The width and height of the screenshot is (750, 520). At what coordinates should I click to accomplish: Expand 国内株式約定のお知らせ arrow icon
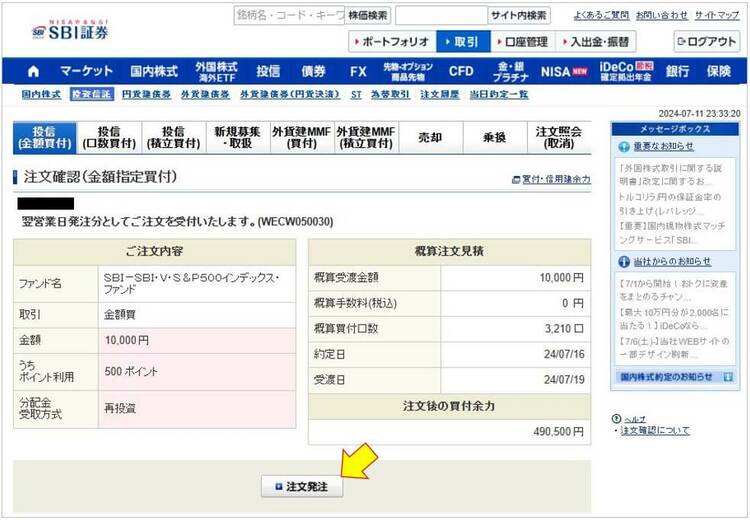click(x=728, y=377)
